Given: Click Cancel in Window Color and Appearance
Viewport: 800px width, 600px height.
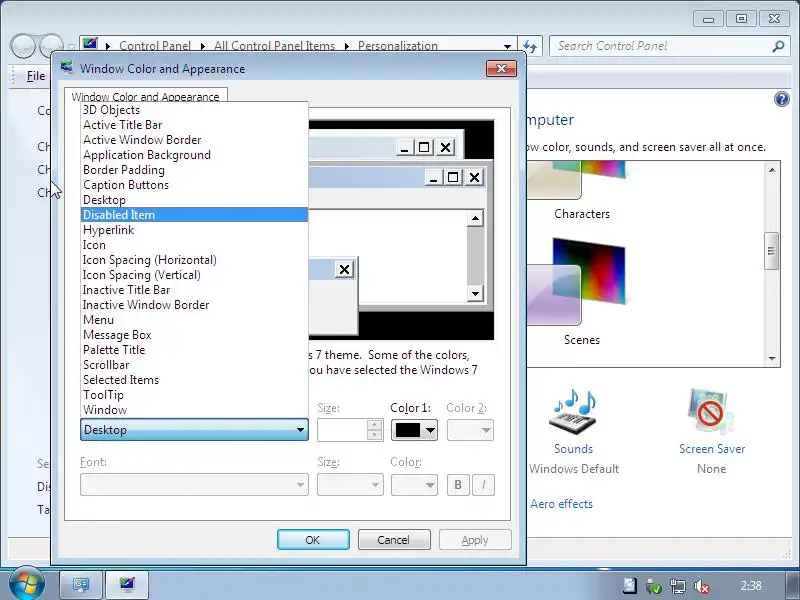Looking at the screenshot, I should click(x=394, y=540).
